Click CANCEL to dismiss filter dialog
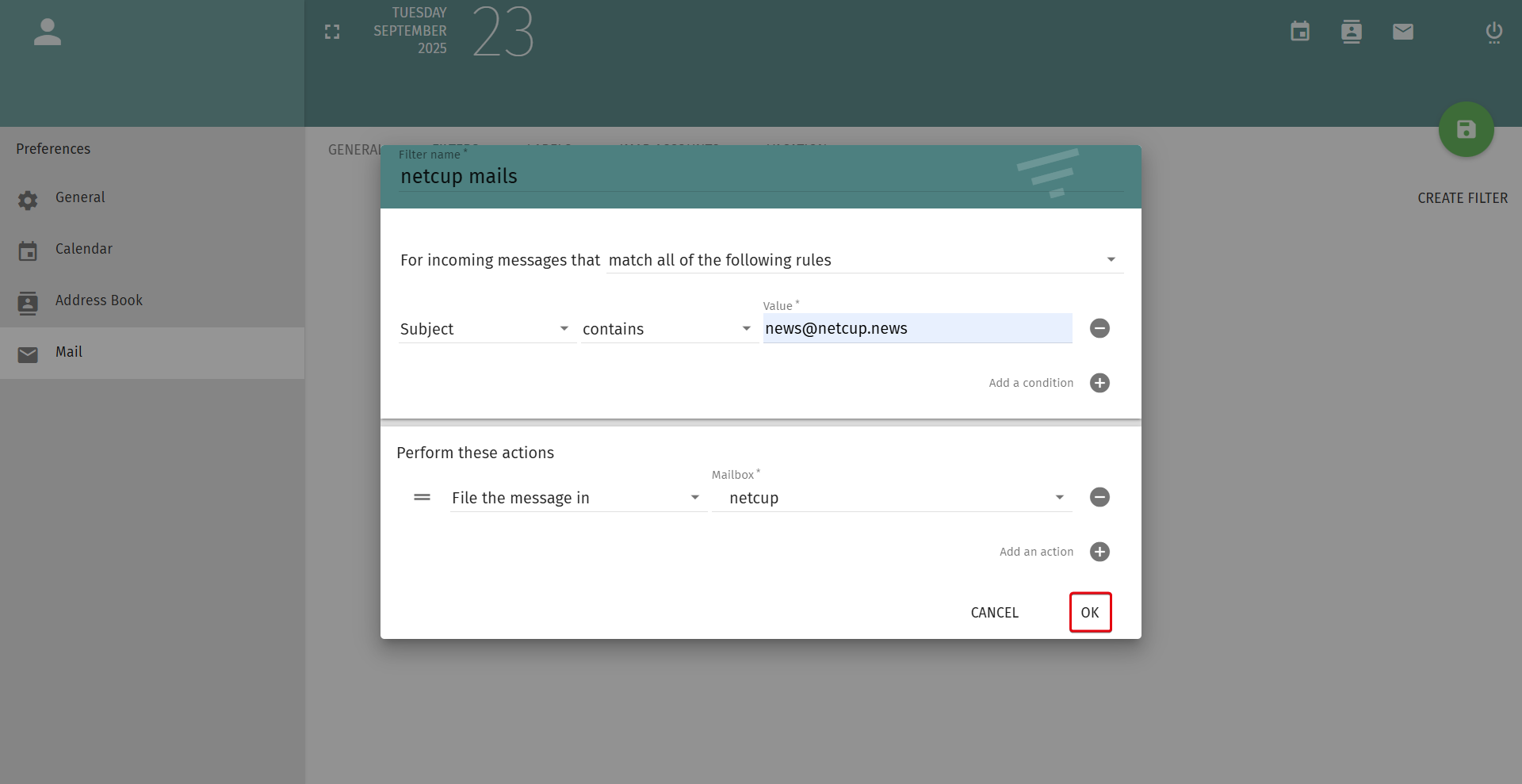 click(995, 612)
